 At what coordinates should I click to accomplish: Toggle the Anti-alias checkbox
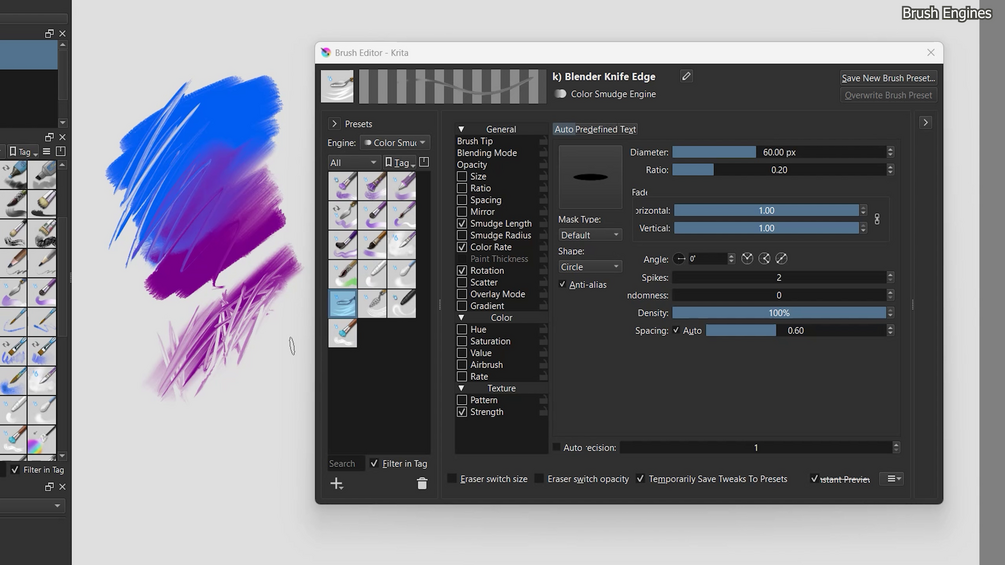(x=563, y=284)
